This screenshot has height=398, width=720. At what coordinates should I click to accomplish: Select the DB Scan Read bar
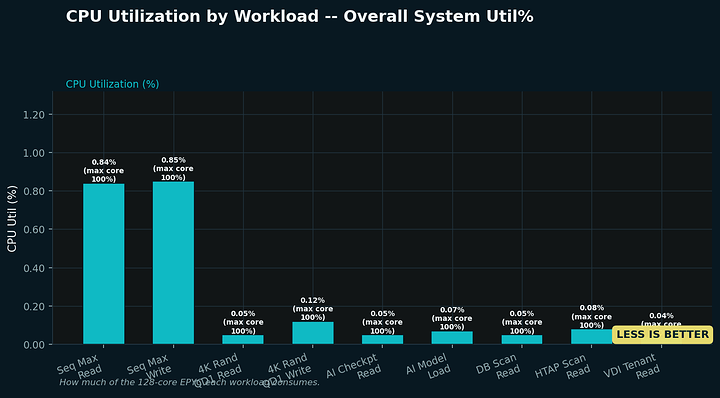[x=522, y=339]
